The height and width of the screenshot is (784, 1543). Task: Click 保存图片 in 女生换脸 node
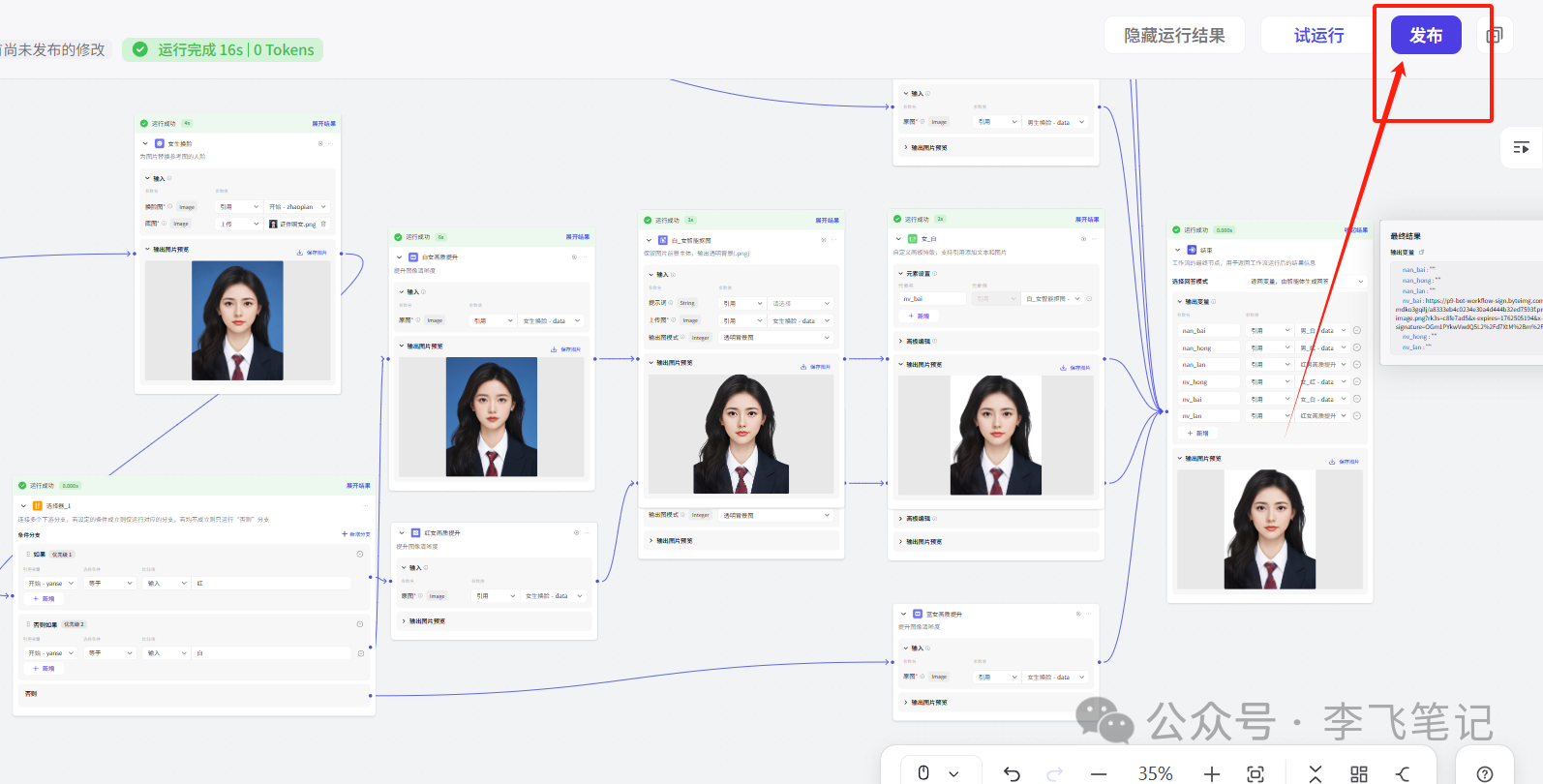(313, 253)
